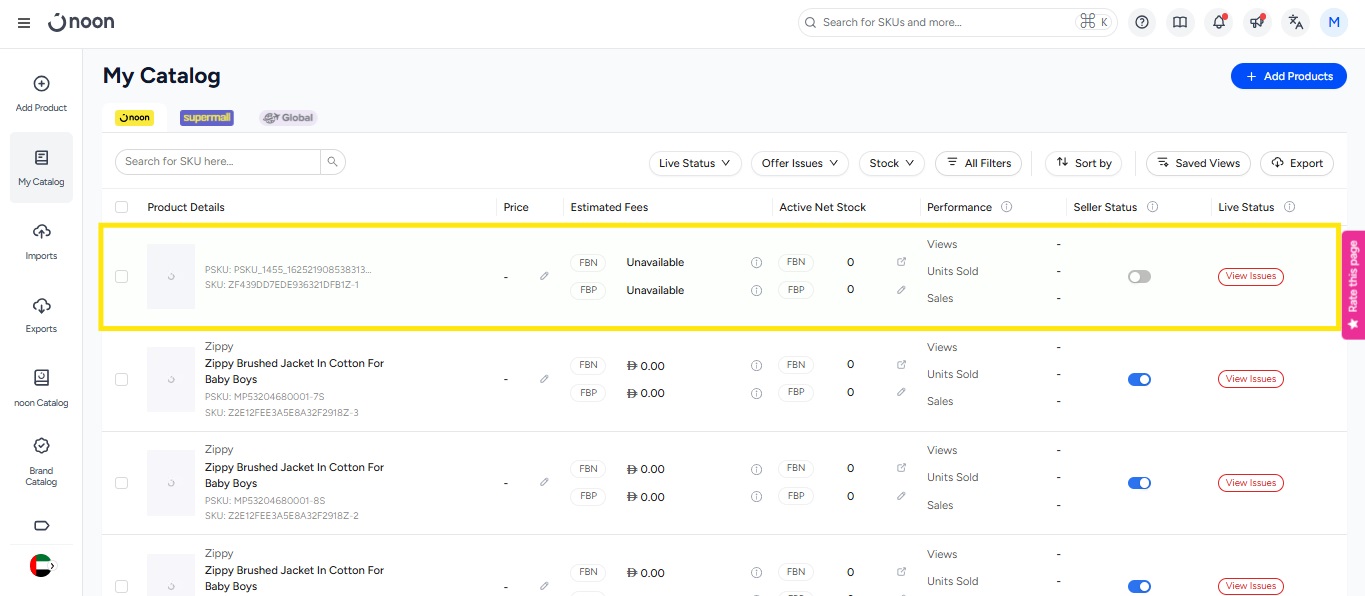The height and width of the screenshot is (596, 1365).
Task: Check the select-all checkbox in table header
Action: (121, 207)
